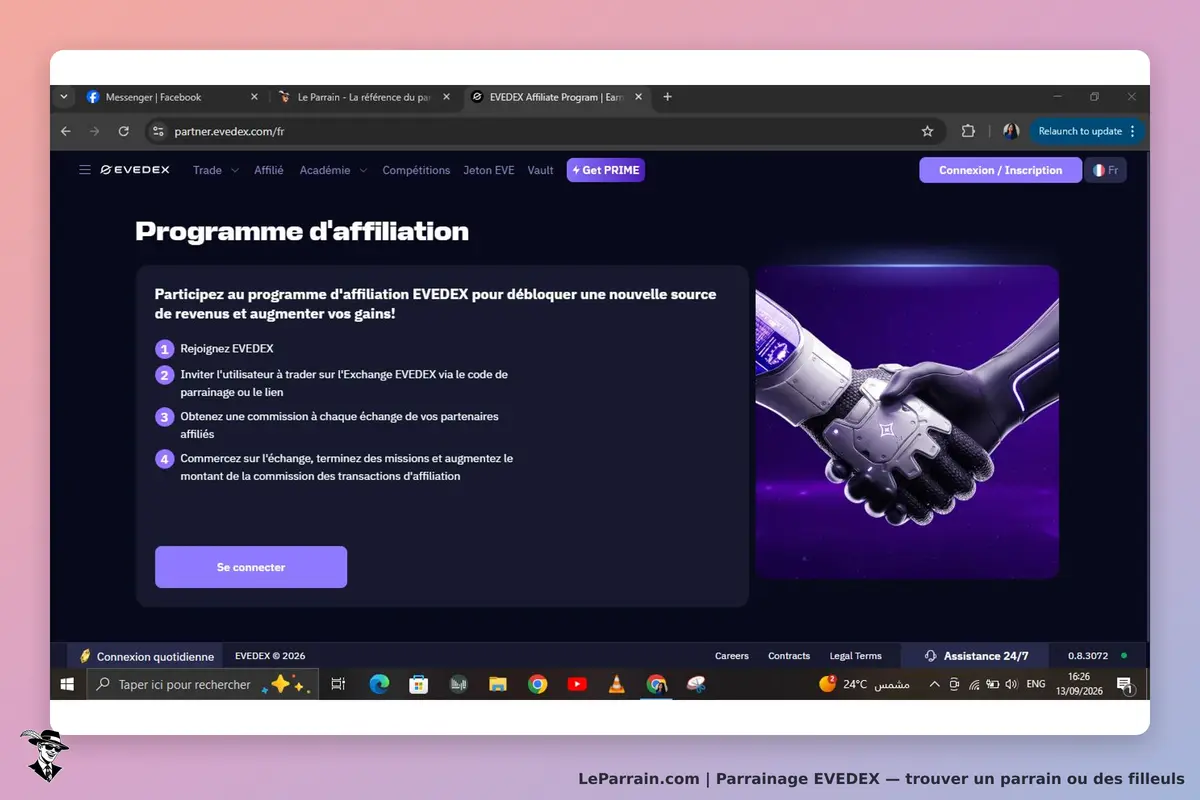Reload the current page
Image resolution: width=1200 pixels, height=800 pixels.
(x=124, y=131)
